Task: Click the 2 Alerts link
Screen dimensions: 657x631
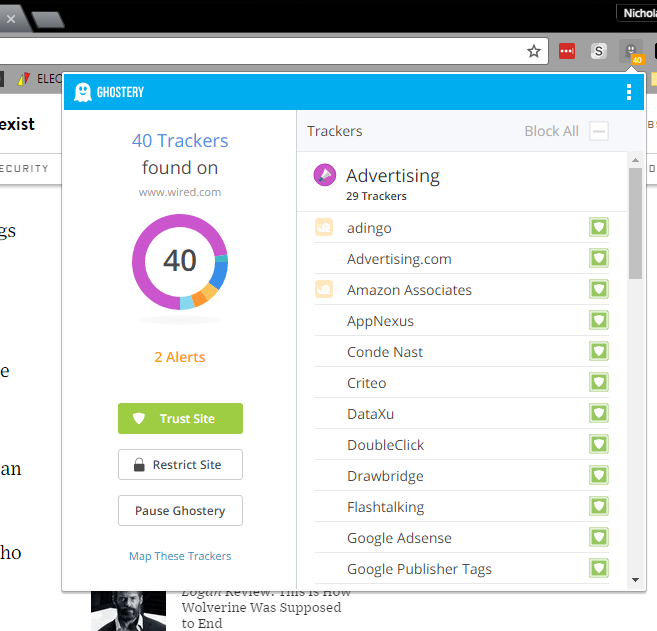Action: (x=180, y=357)
